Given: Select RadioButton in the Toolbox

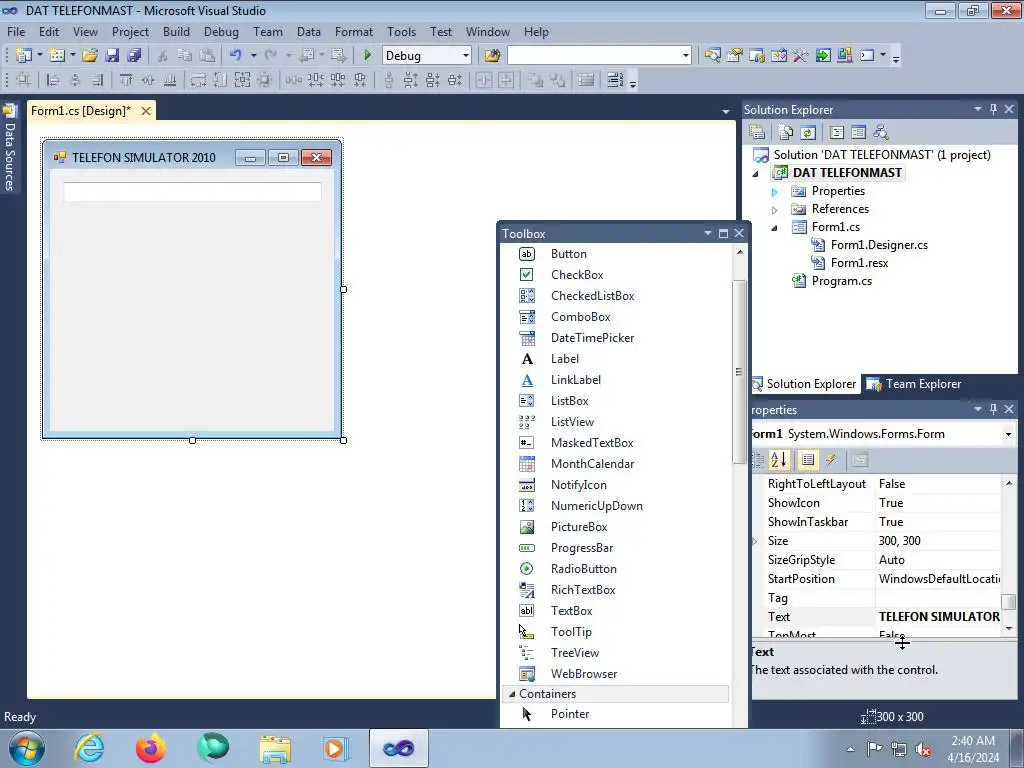Looking at the screenshot, I should 583,569.
